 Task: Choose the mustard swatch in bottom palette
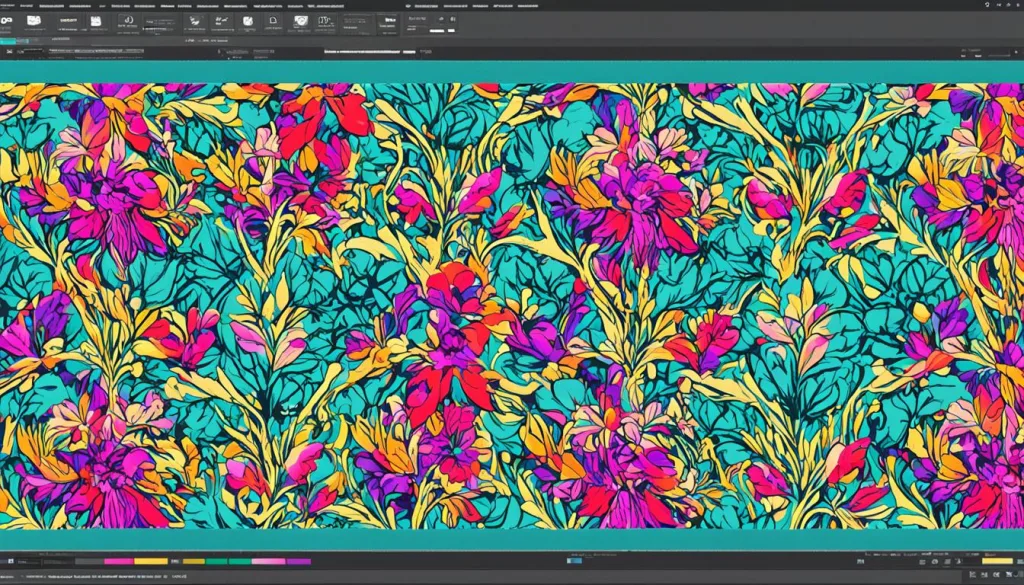(x=193, y=561)
